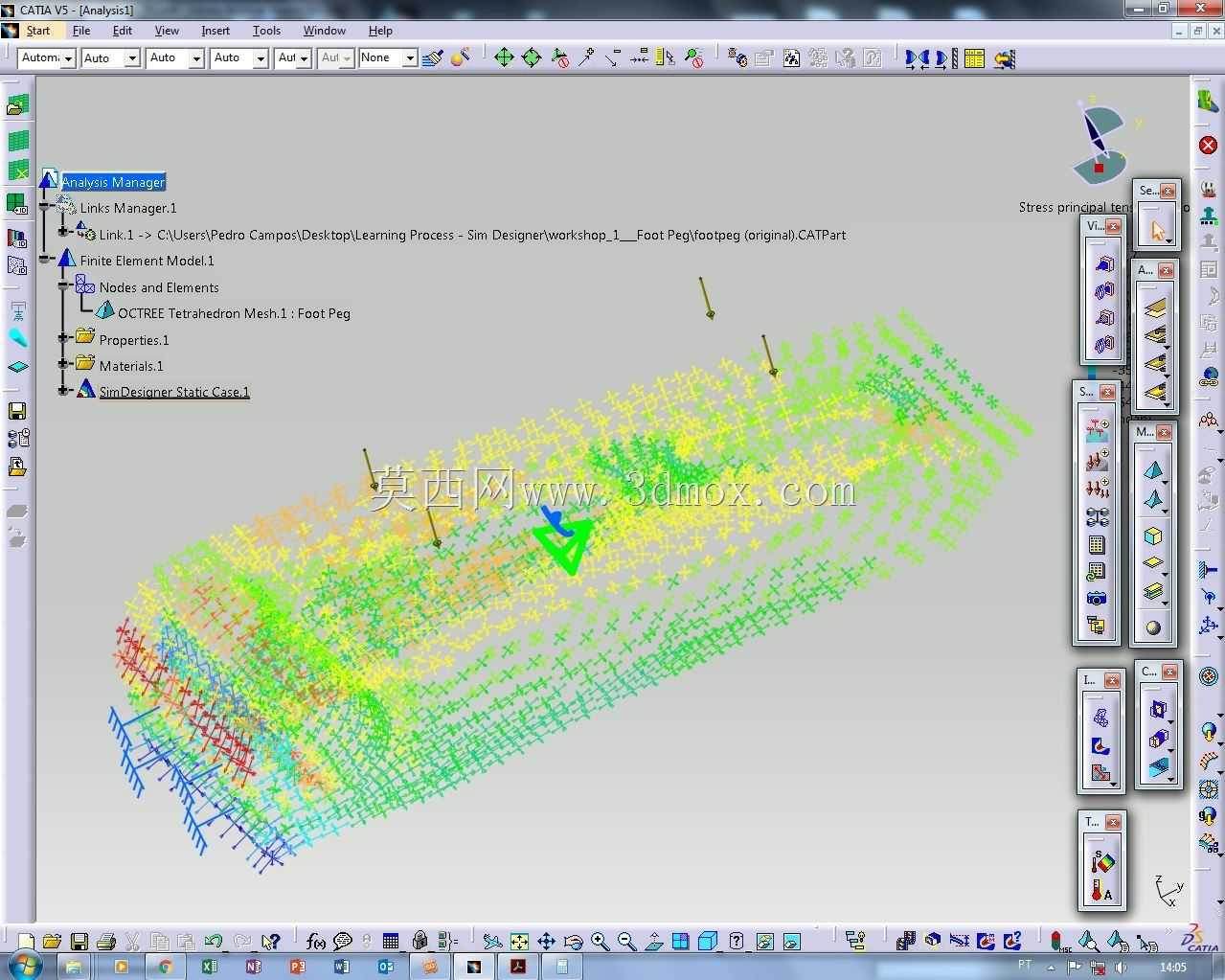Click the 3D compass in the viewport corner
The width and height of the screenshot is (1225, 980).
click(x=1100, y=144)
